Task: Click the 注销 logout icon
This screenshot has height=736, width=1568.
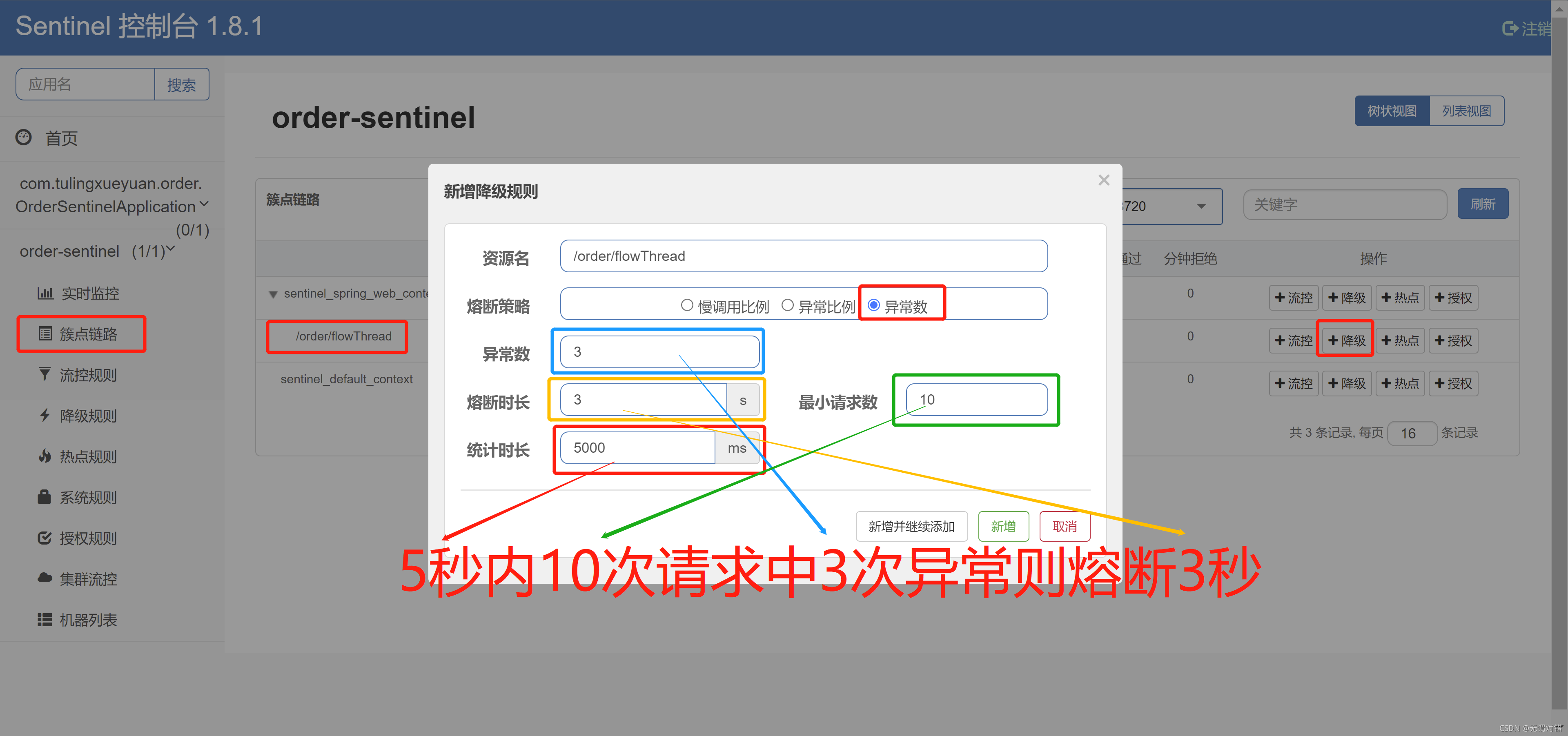Action: click(x=1510, y=29)
